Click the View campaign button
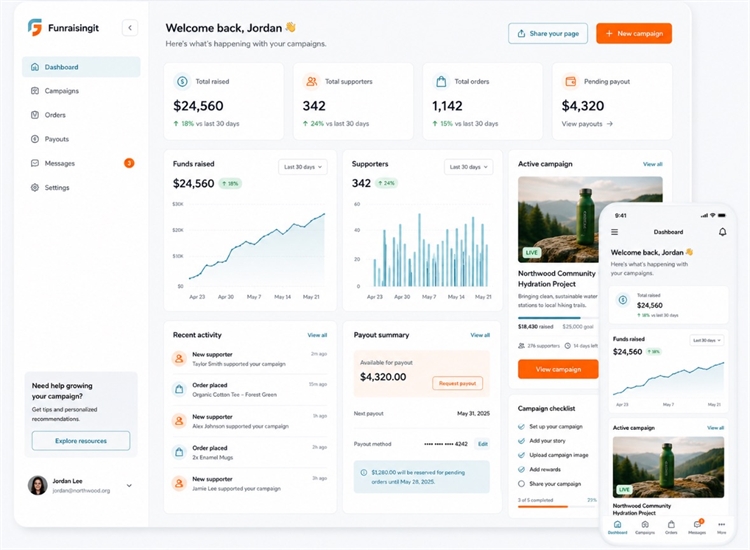 [558, 369]
